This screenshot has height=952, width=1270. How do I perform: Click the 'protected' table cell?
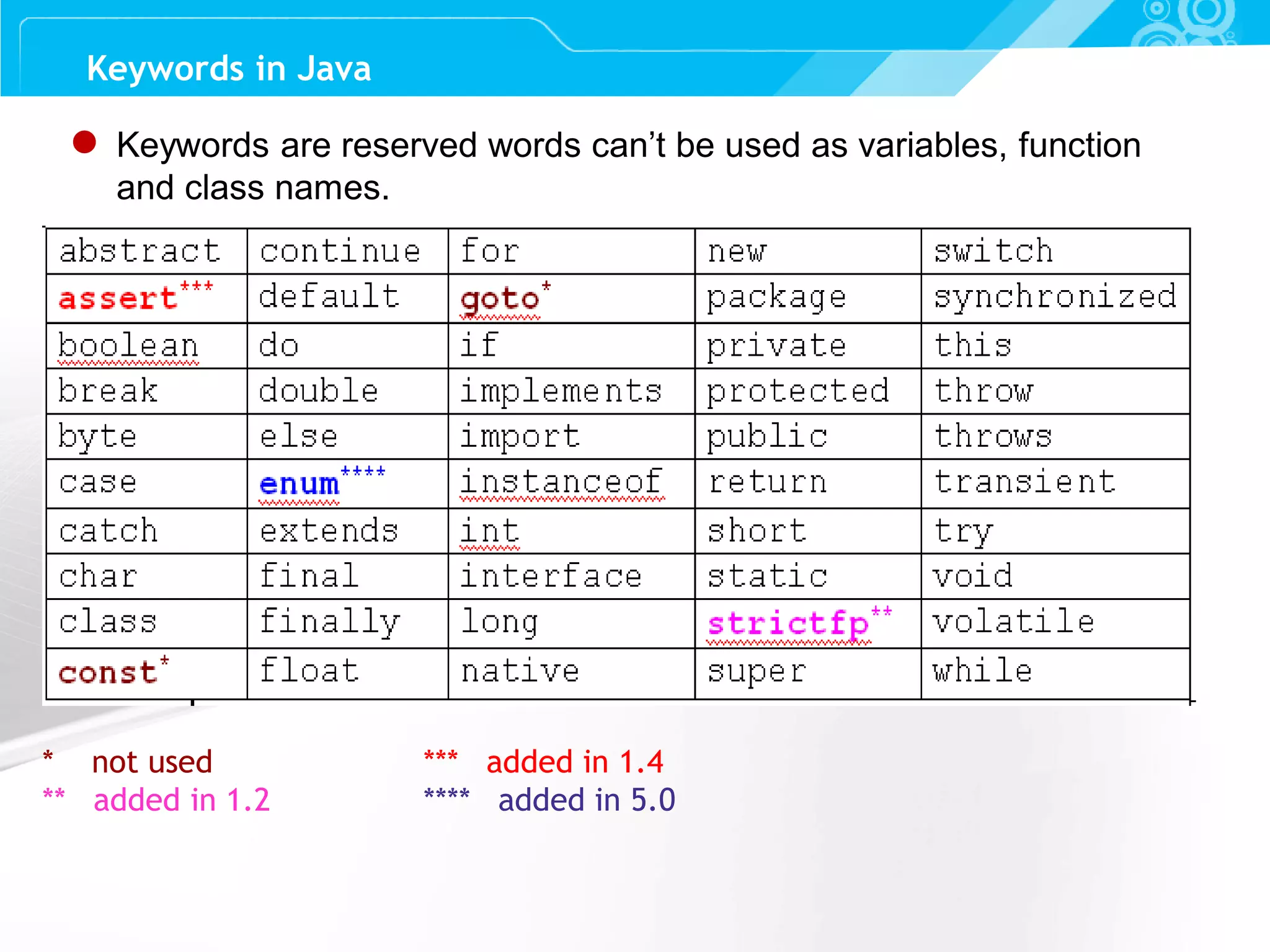pyautogui.click(x=808, y=391)
